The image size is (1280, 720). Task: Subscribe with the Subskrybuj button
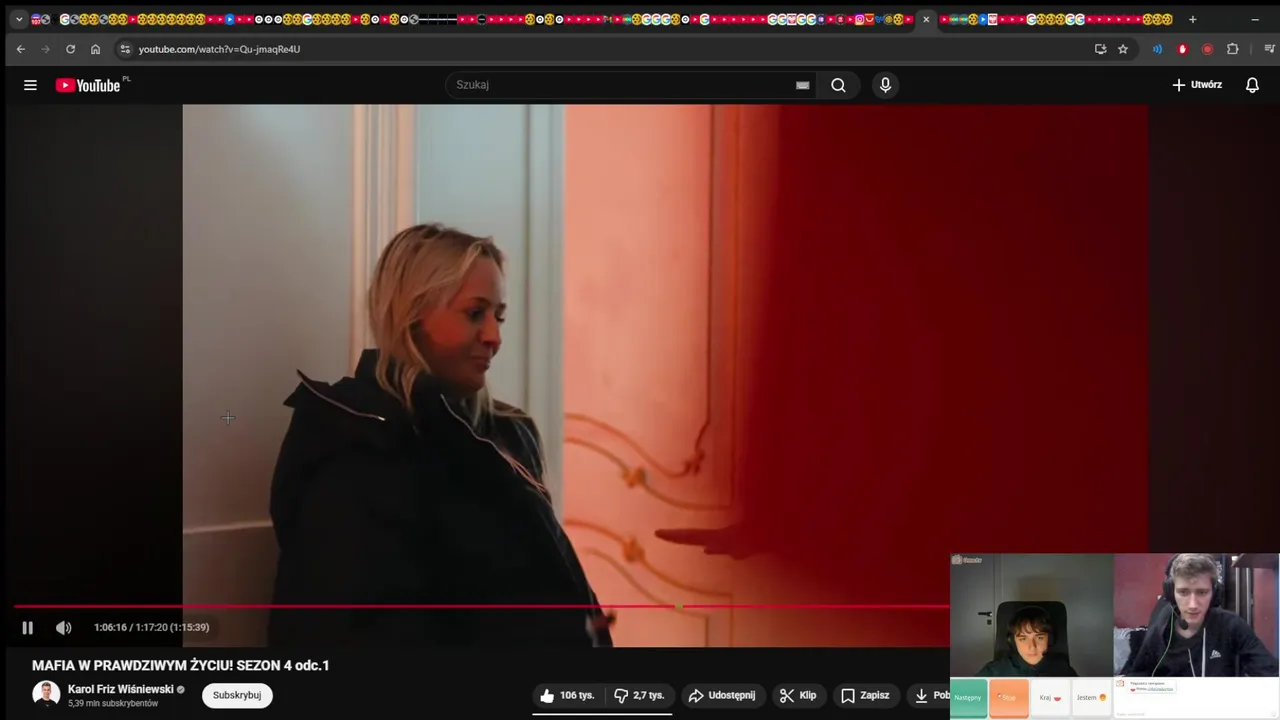click(x=237, y=695)
